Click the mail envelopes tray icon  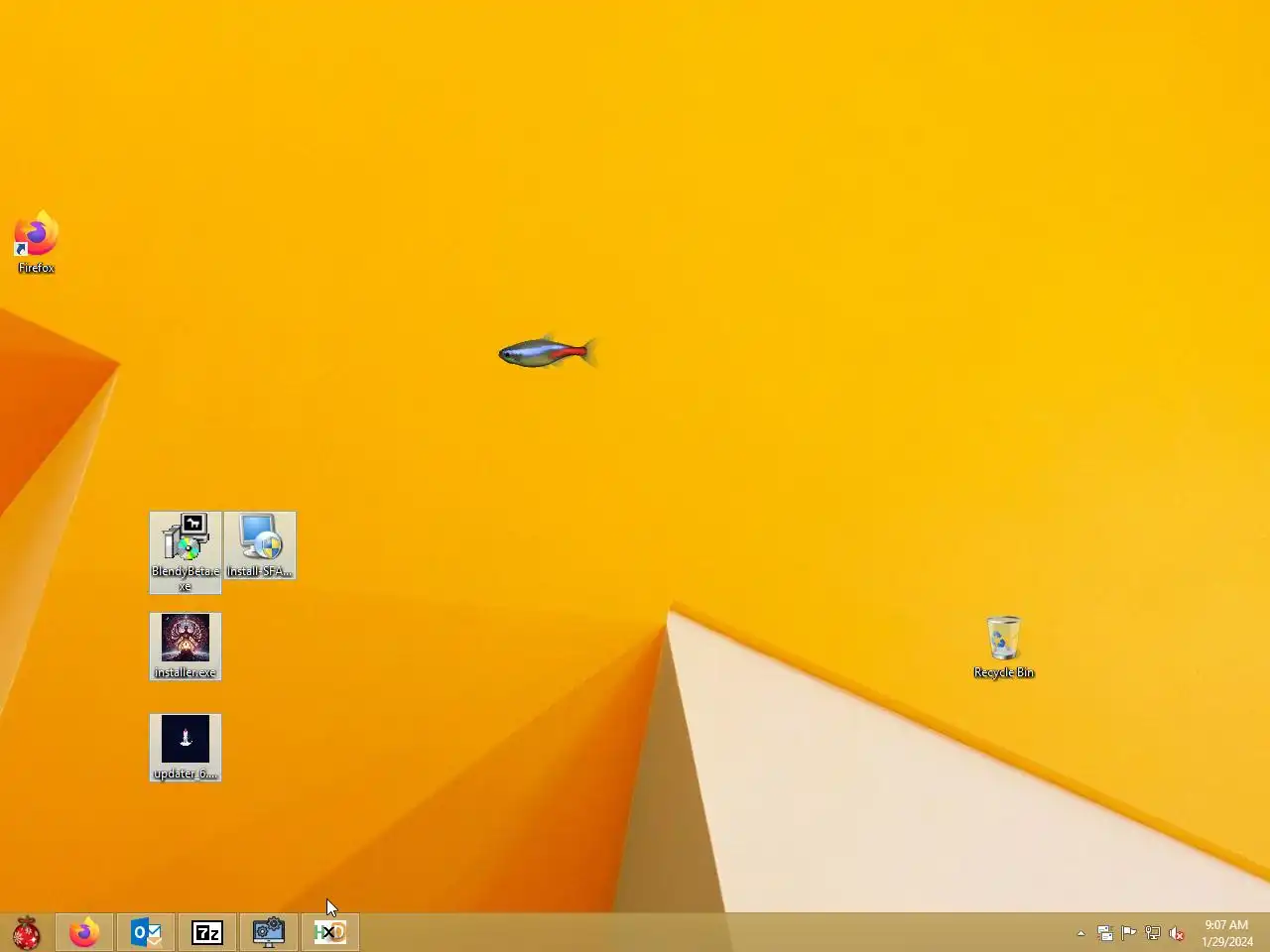click(1104, 933)
